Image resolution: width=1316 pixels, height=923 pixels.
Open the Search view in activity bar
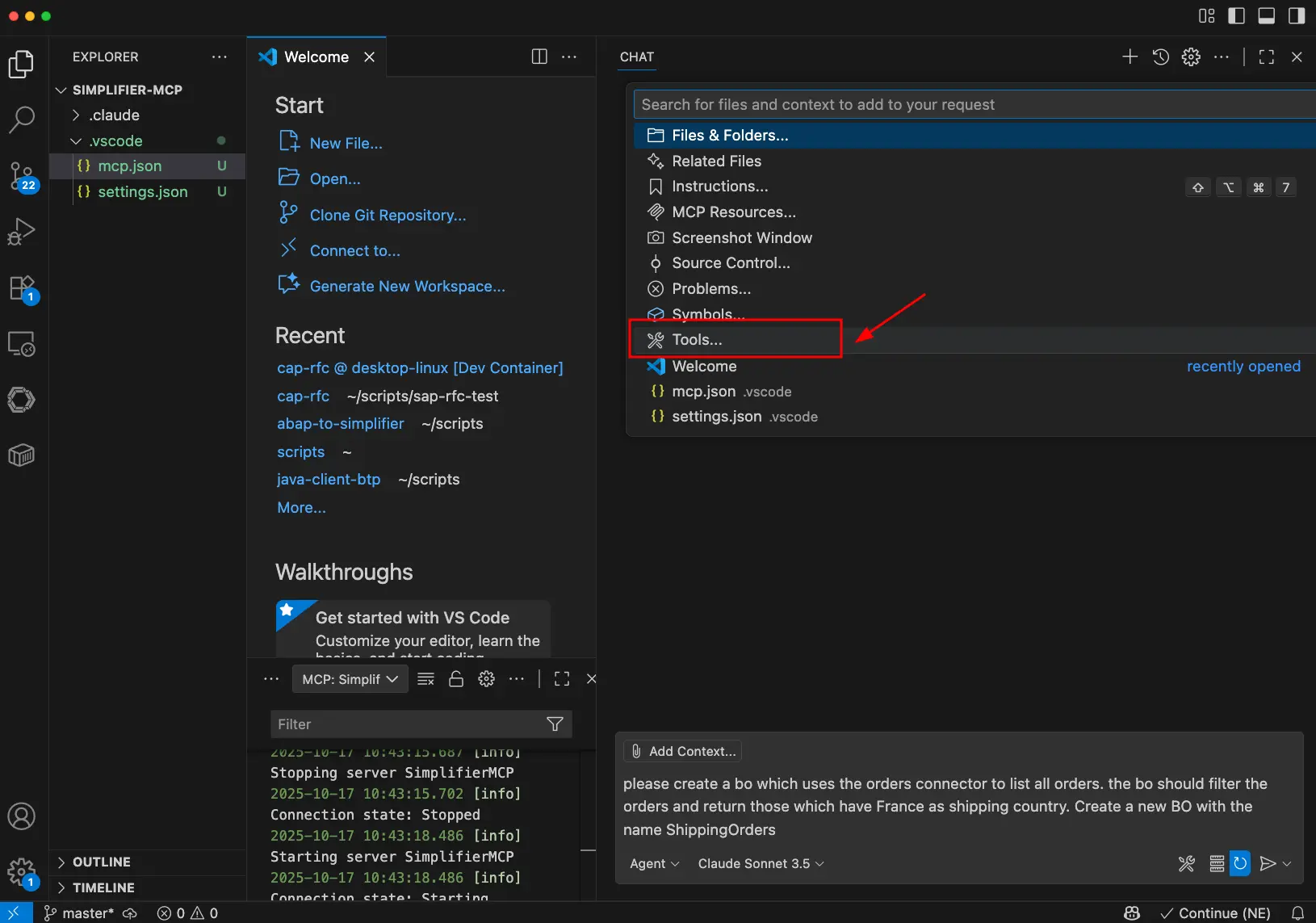pyautogui.click(x=22, y=120)
